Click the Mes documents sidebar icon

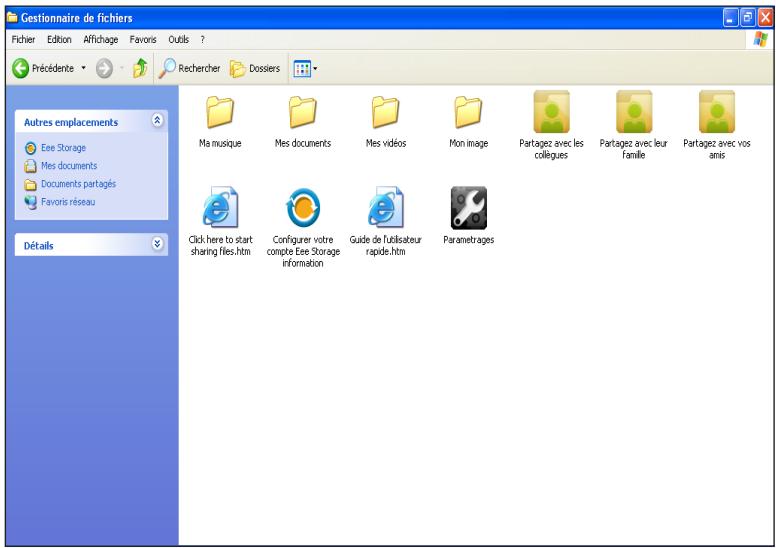point(31,166)
